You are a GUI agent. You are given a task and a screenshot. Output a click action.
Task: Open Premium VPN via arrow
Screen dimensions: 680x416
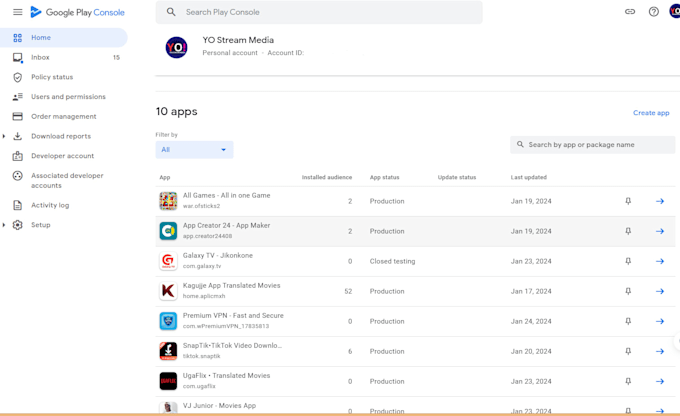click(x=660, y=321)
